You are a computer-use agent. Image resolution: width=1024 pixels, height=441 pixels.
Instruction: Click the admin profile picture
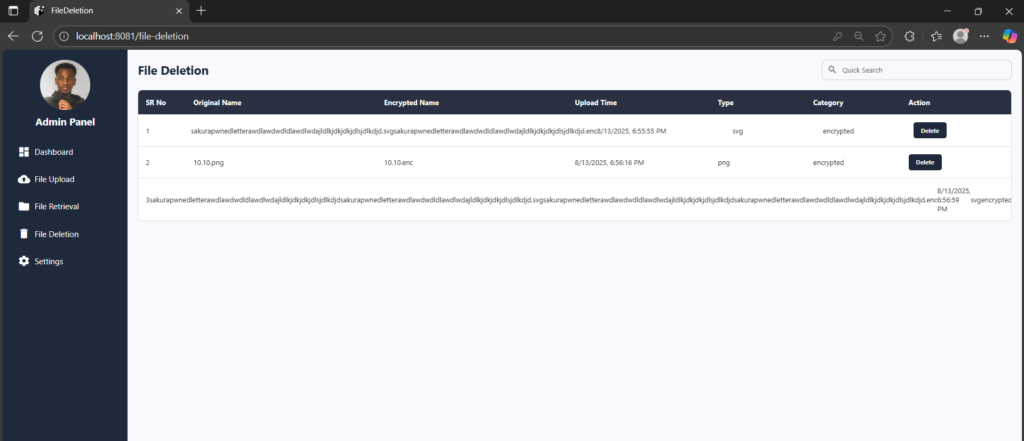(65, 85)
